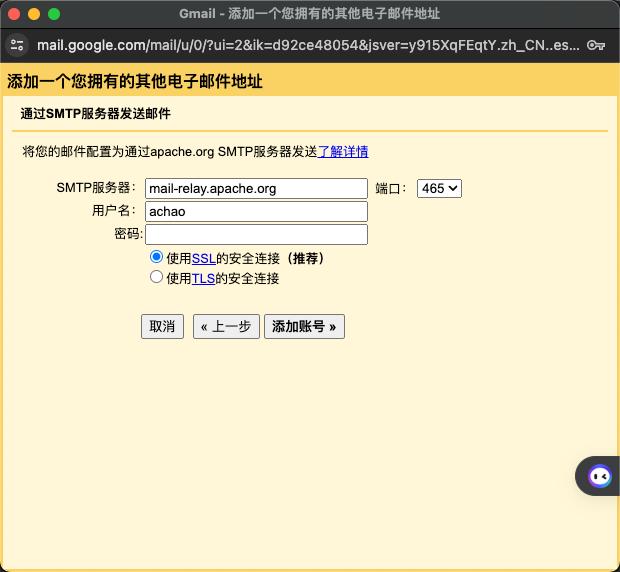Click the 添加账号 » button
The height and width of the screenshot is (572, 620).
[304, 327]
